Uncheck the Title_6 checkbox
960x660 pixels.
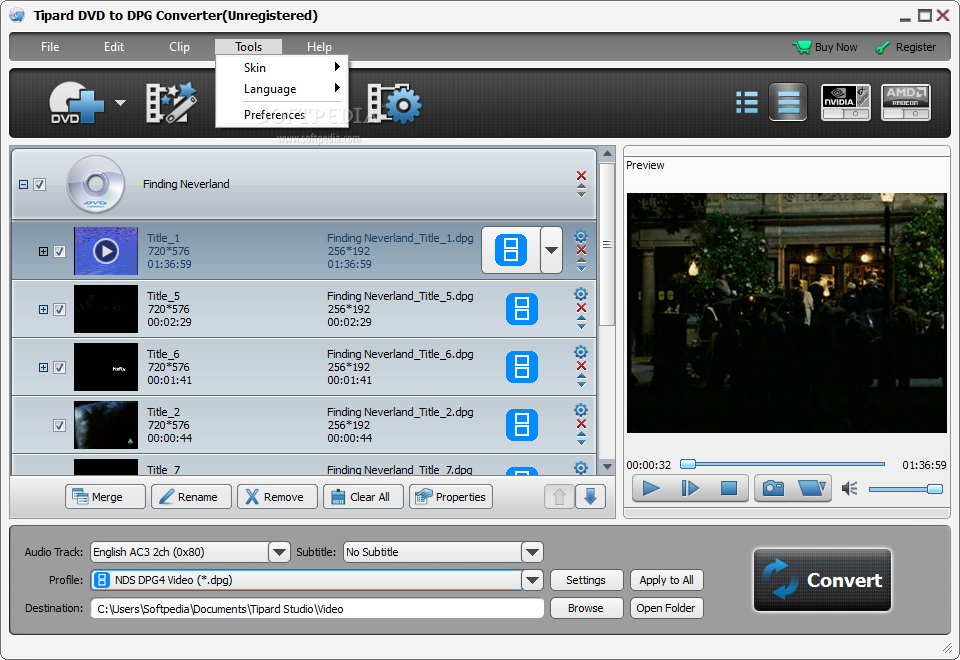(x=59, y=367)
